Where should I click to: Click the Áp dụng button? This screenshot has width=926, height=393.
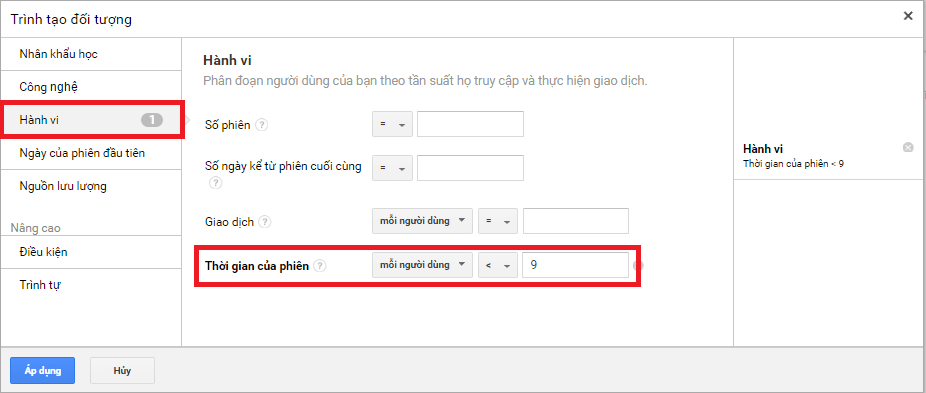pos(43,371)
